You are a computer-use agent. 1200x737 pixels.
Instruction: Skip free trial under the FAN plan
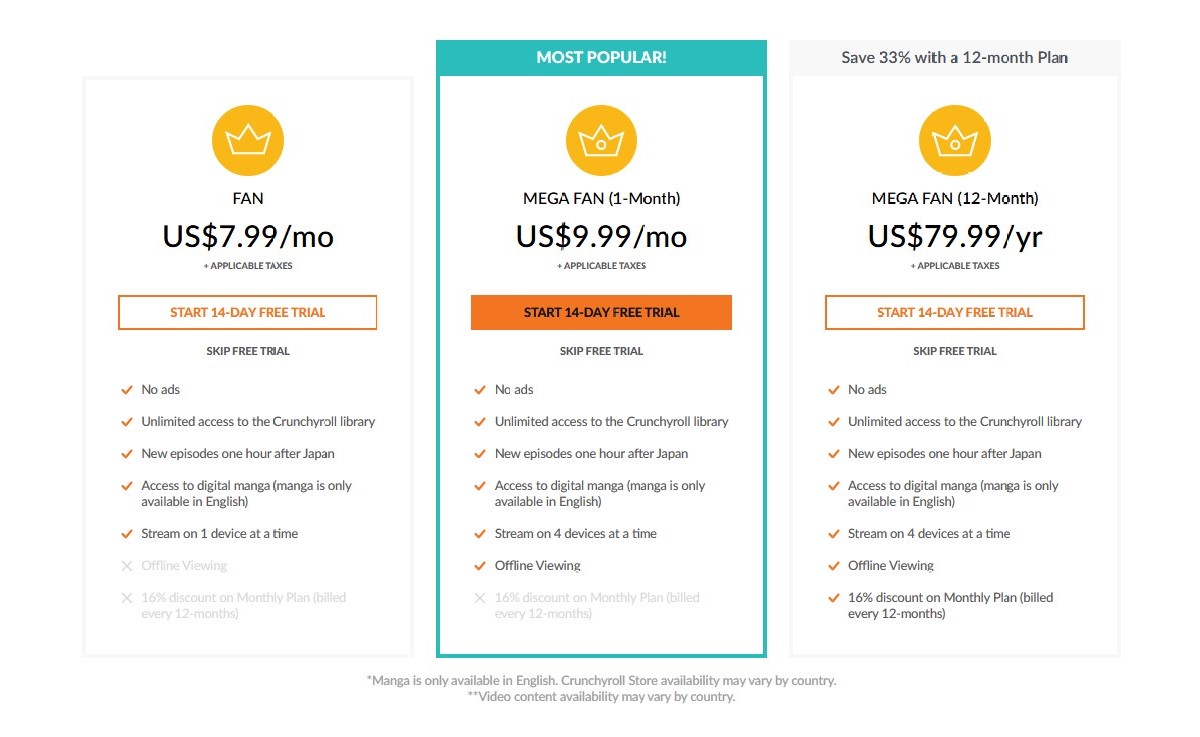[248, 351]
